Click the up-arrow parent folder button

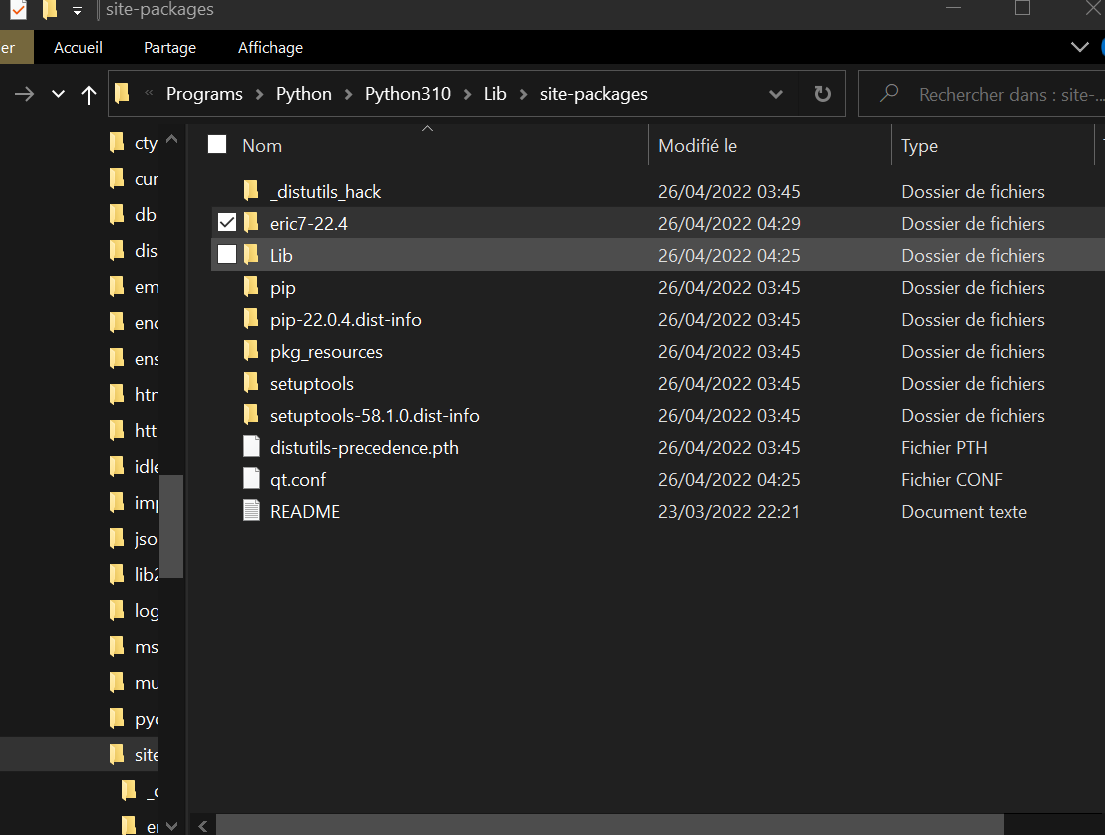89,94
